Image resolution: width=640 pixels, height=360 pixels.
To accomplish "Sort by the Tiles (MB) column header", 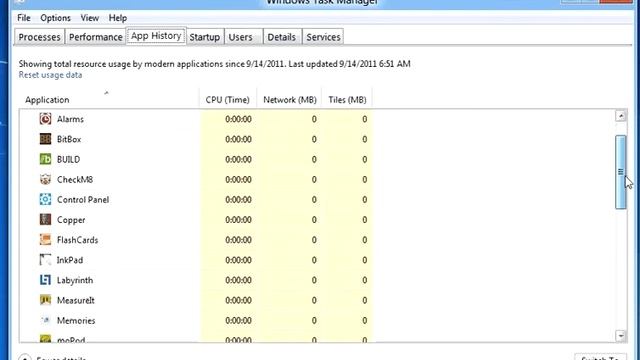I will (x=347, y=100).
